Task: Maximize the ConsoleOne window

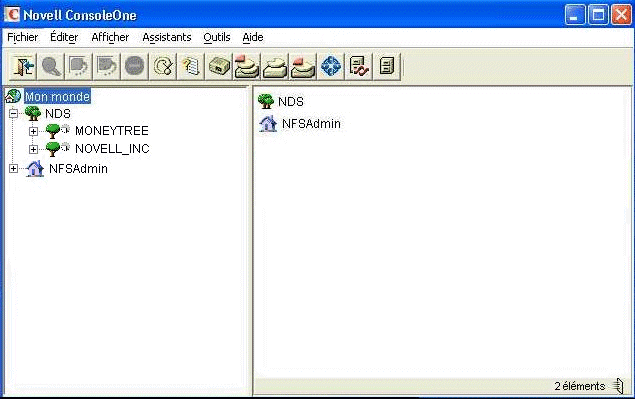Action: click(598, 15)
